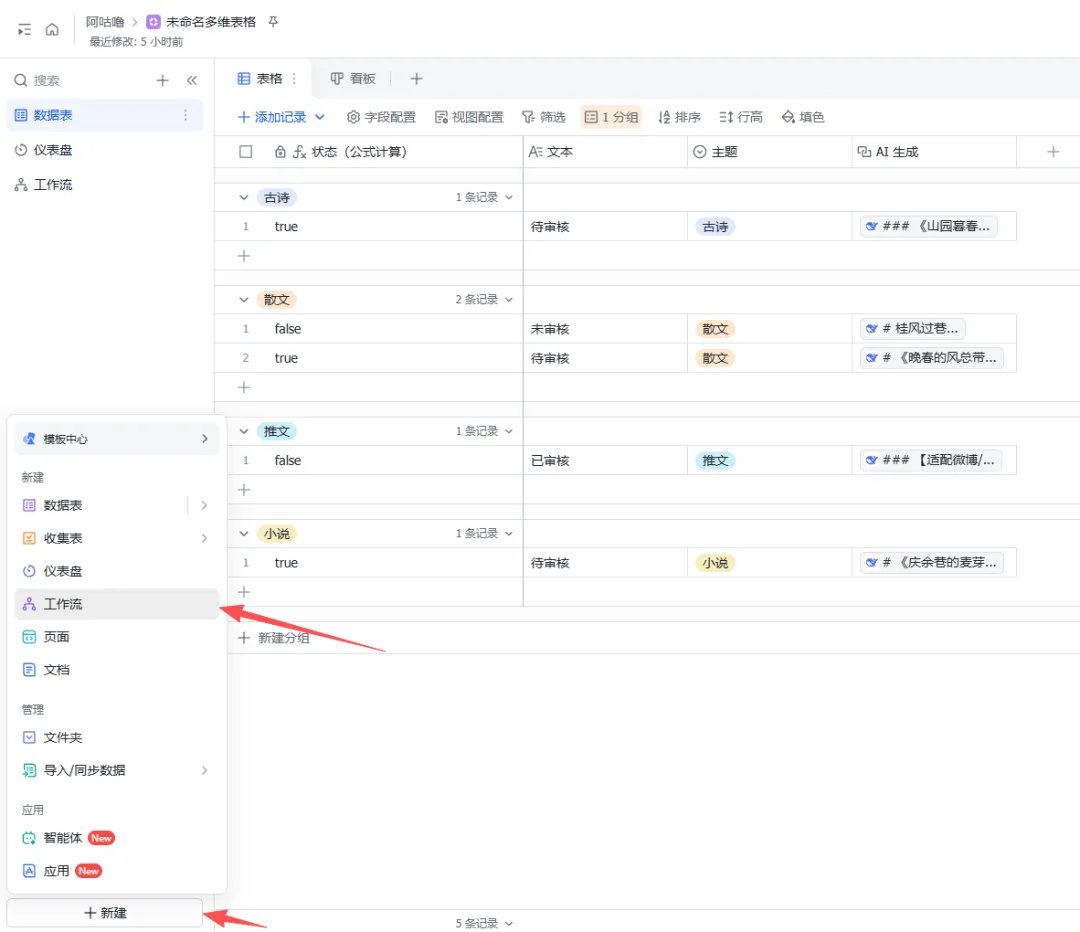The height and width of the screenshot is (932, 1080).
Task: Open the 填色 fill color tool
Action: tap(803, 117)
